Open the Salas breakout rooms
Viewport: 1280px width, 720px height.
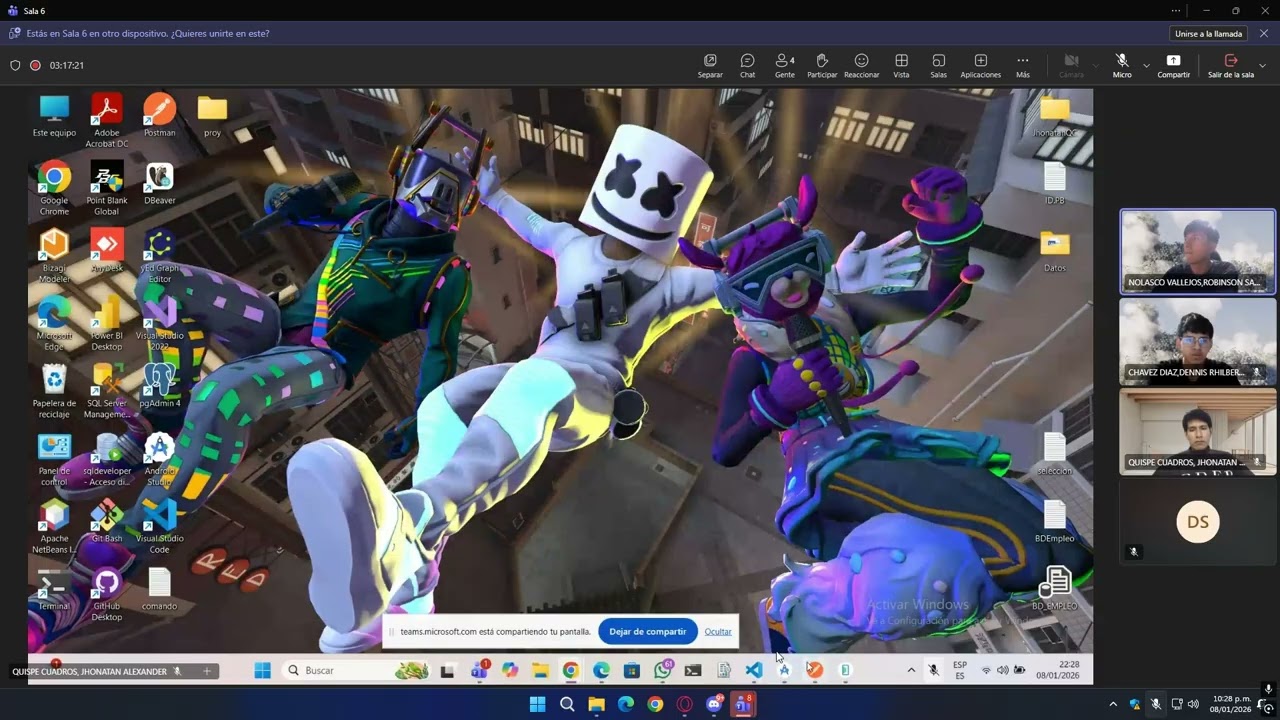[938, 66]
